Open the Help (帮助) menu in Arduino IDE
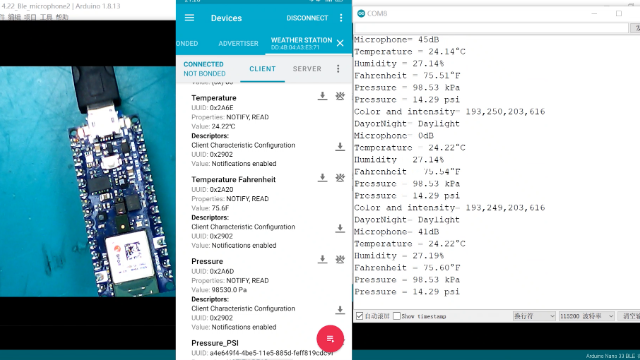Viewport: 640px width, 360px height. pos(62,17)
